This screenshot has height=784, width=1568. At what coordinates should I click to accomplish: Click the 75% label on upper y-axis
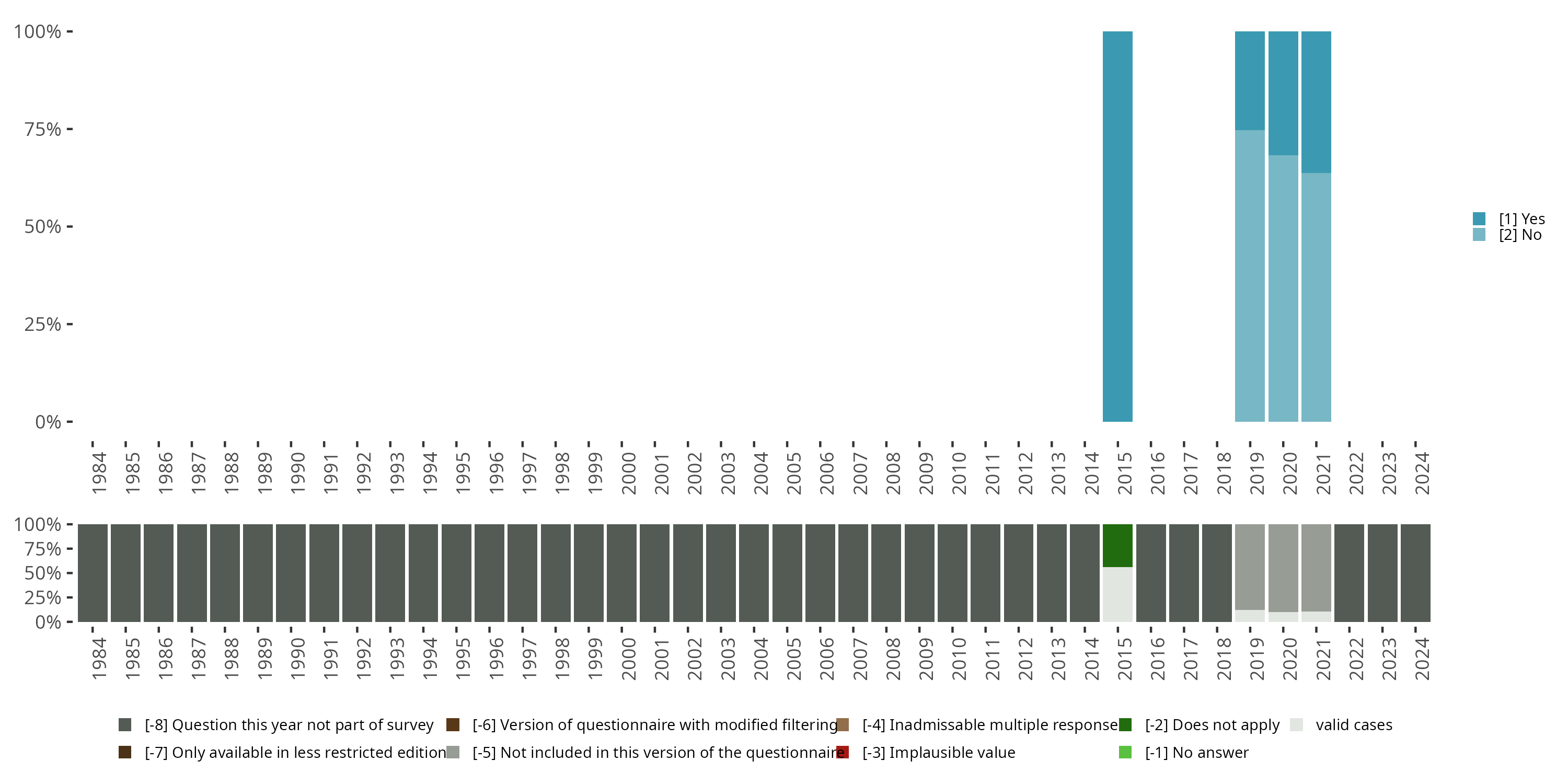click(43, 129)
